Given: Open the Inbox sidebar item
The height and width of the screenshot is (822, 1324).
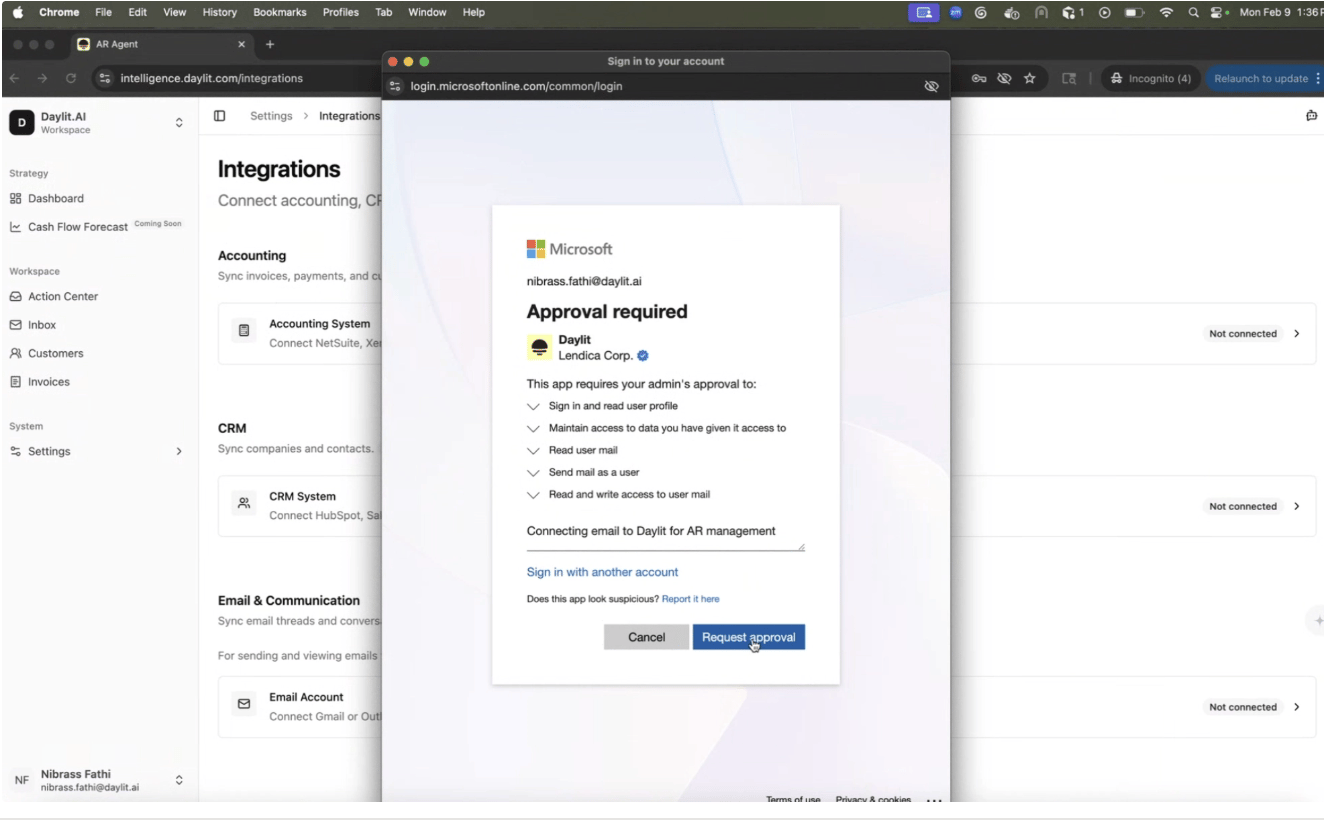Looking at the screenshot, I should click(x=32, y=325).
